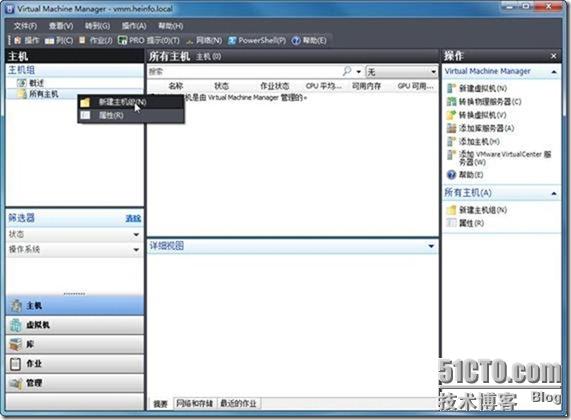Sort by the 名称 column header
The height and width of the screenshot is (420, 571).
tap(176, 86)
